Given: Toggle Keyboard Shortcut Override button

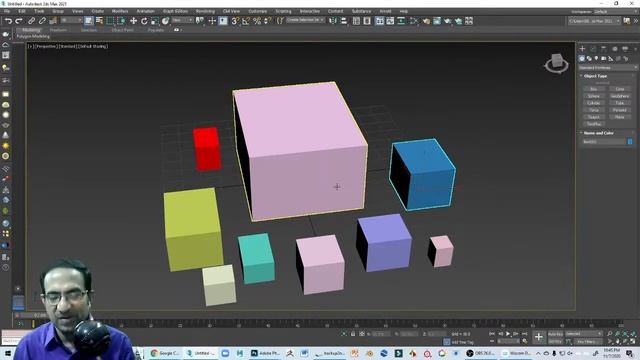Looking at the screenshot, I should (223, 21).
